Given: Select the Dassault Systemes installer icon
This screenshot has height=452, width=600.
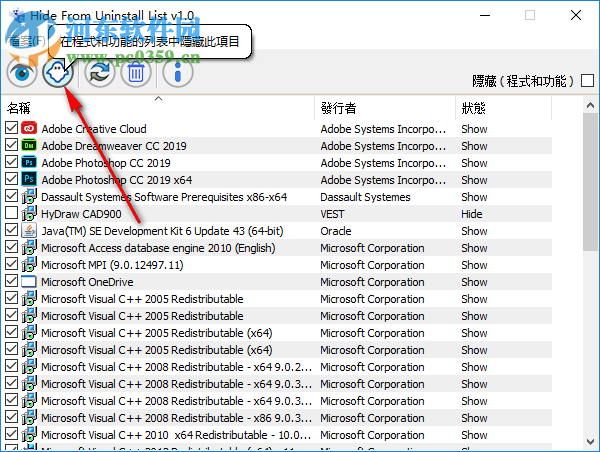Looking at the screenshot, I should (29, 196).
